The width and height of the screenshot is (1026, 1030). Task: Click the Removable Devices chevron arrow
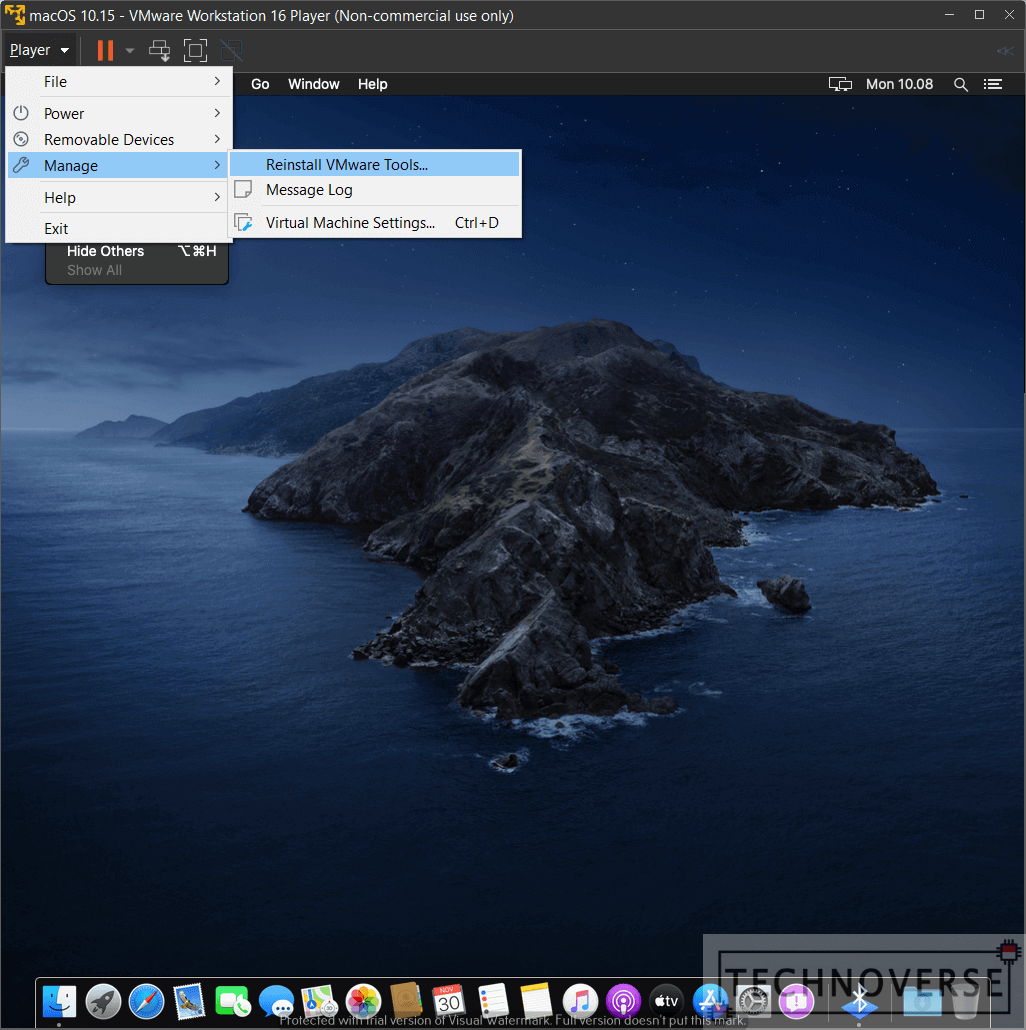217,139
